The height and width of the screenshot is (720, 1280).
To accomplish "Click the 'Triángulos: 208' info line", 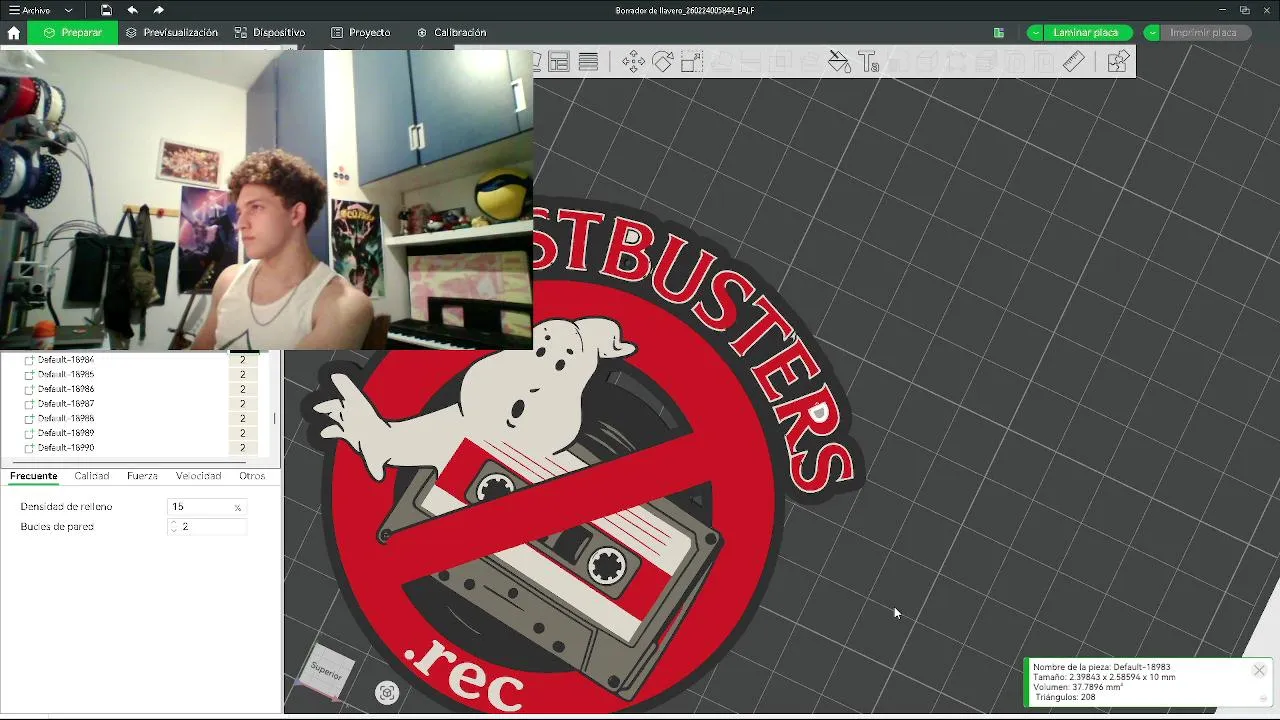I will (1064, 697).
